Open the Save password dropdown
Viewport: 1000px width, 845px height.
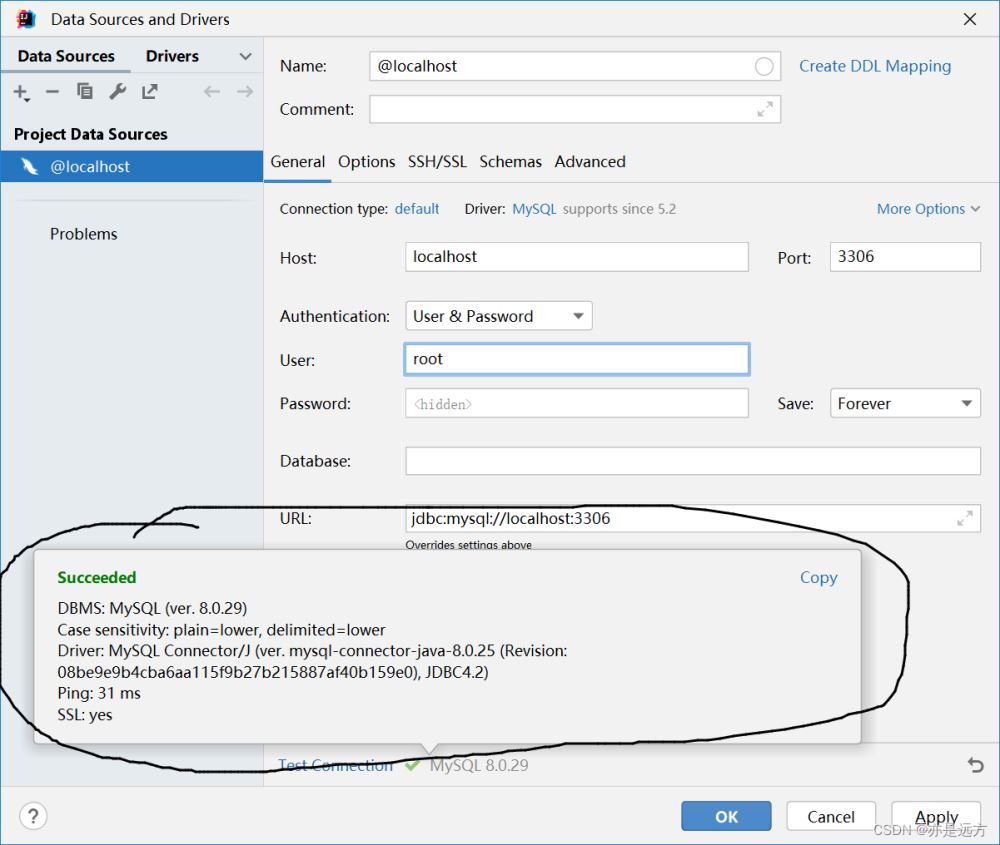(x=904, y=404)
